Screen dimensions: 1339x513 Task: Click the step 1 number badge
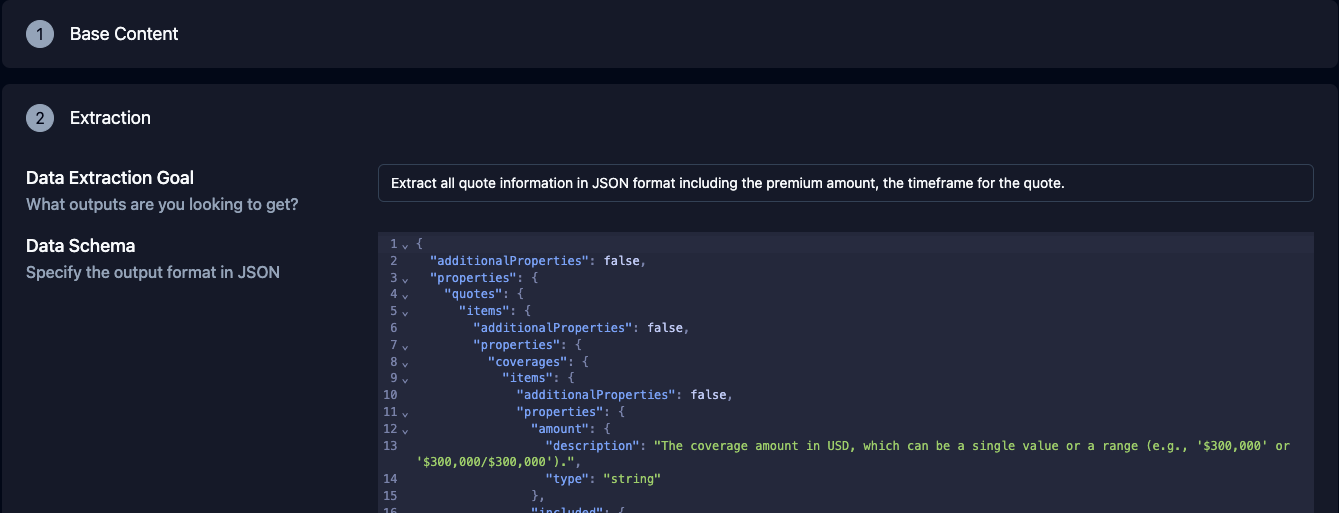[x=40, y=34]
